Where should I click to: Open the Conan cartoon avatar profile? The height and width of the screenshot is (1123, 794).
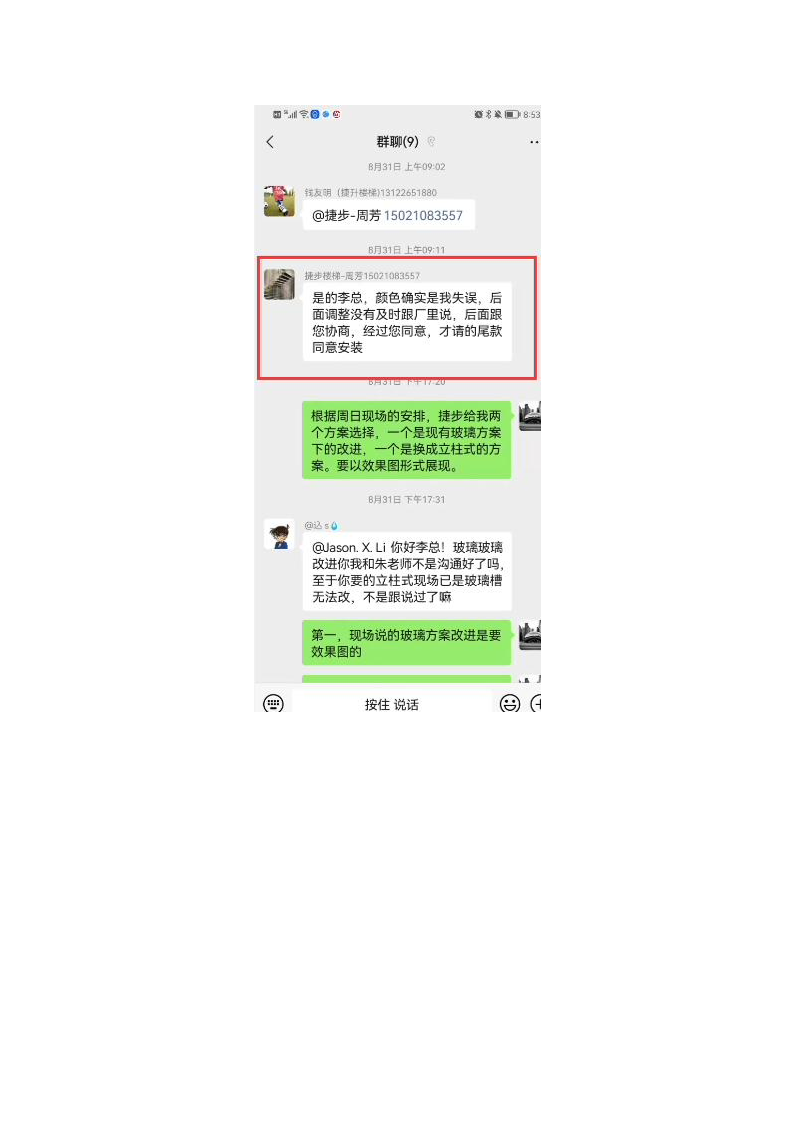(x=279, y=534)
